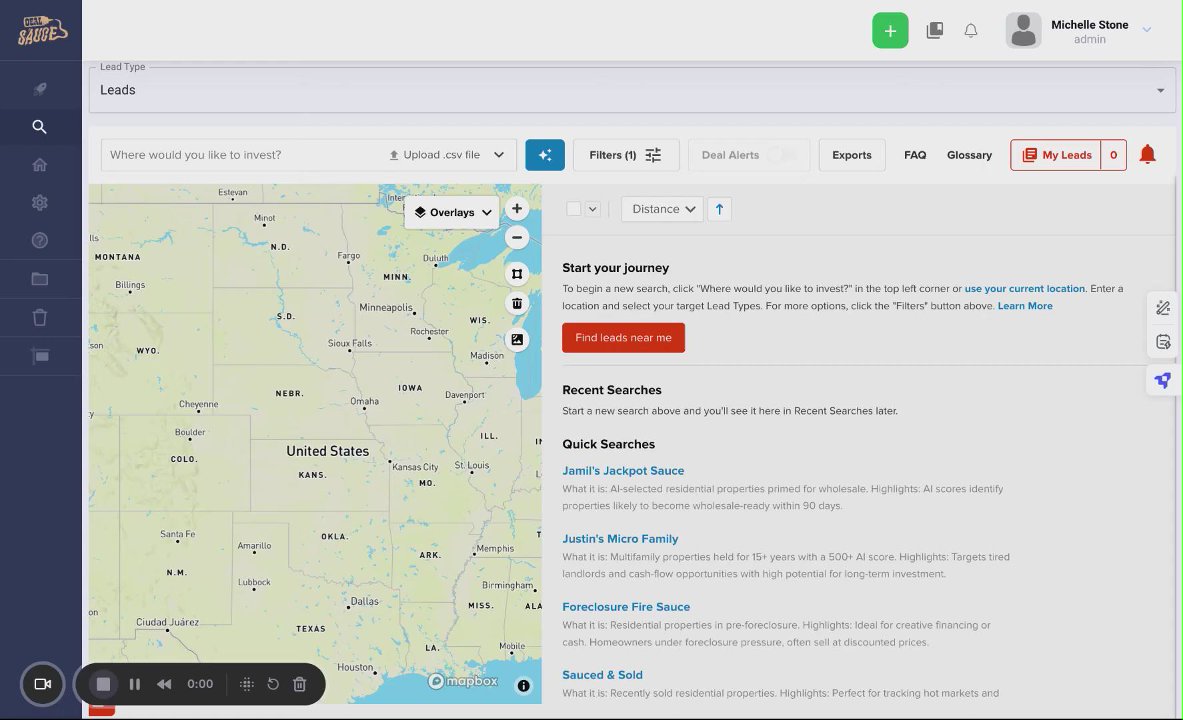Open Foreclosure Fire Sauce quick search
Viewport: 1183px width, 720px height.
[x=626, y=606]
